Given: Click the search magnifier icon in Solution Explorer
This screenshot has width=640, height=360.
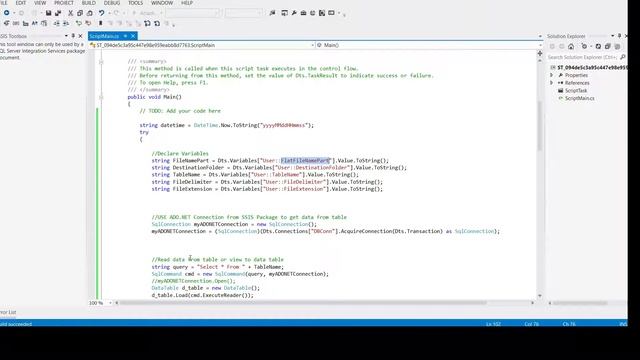Looking at the screenshot, I should tap(622, 57).
